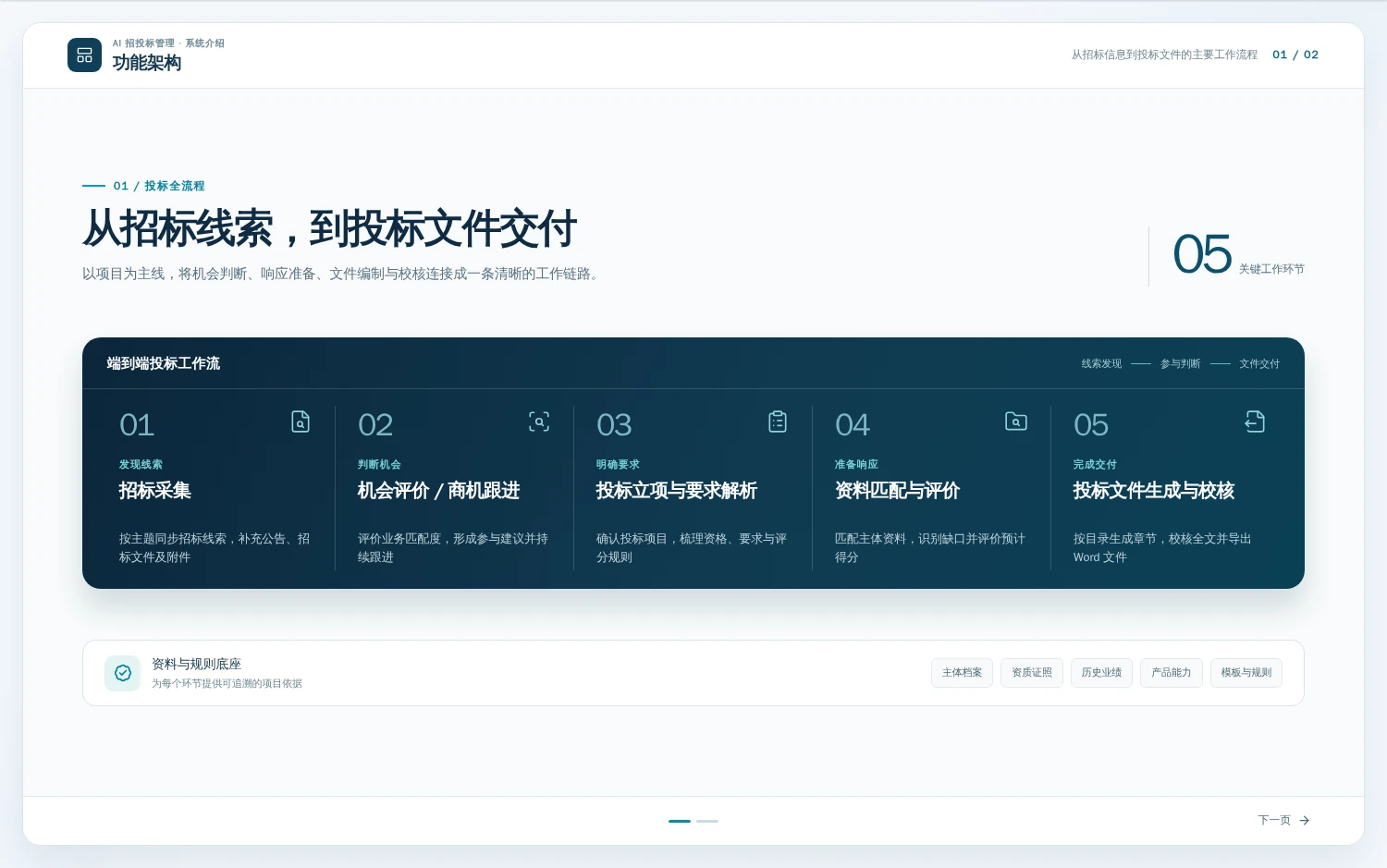
Task: Click the 参与判断 stage label
Action: [x=1181, y=364]
